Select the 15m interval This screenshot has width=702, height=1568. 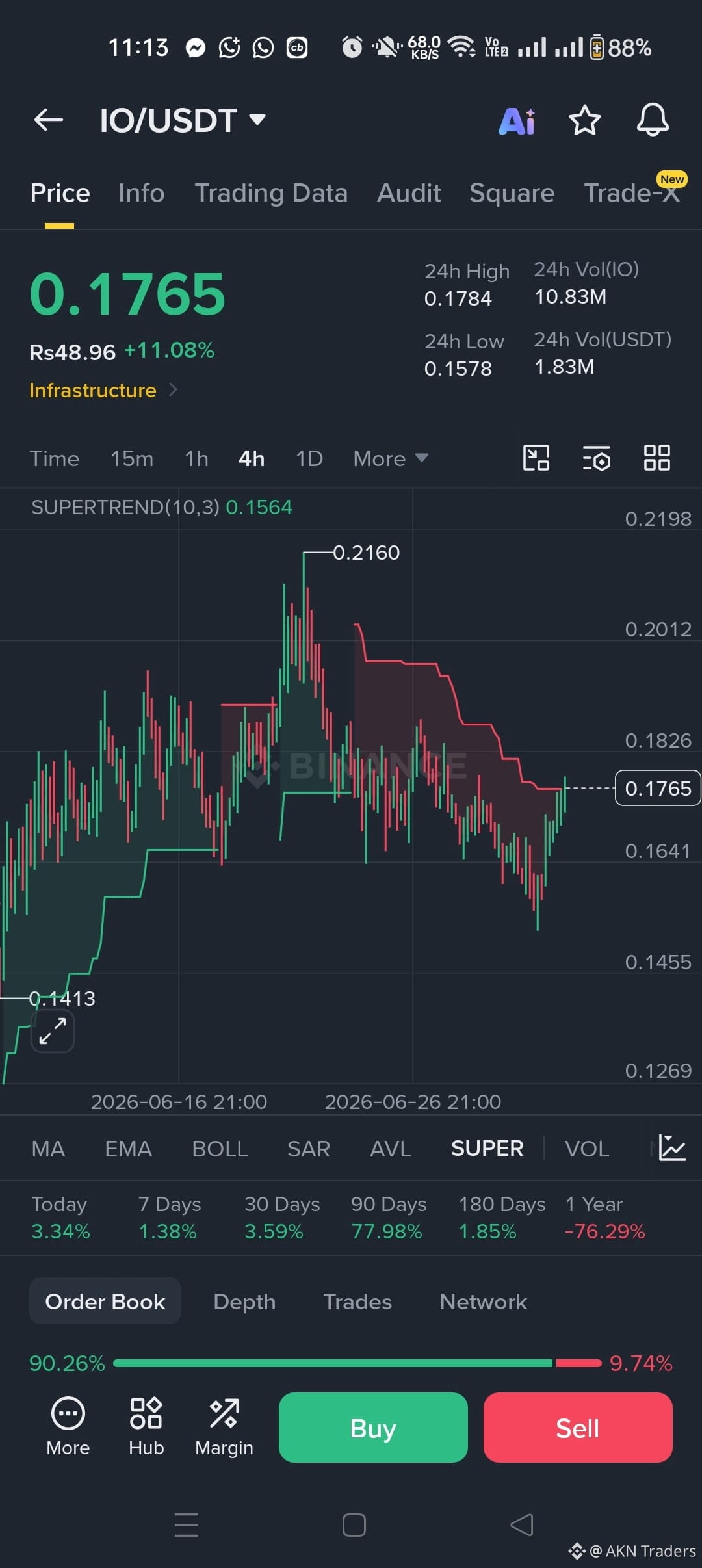[132, 458]
